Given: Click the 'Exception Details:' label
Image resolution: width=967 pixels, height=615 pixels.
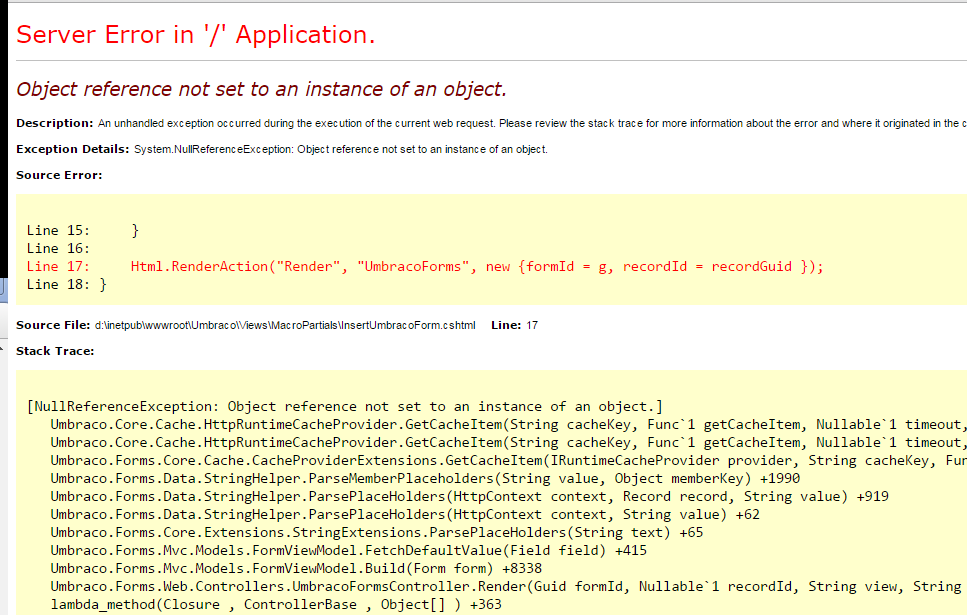Looking at the screenshot, I should 73,149.
